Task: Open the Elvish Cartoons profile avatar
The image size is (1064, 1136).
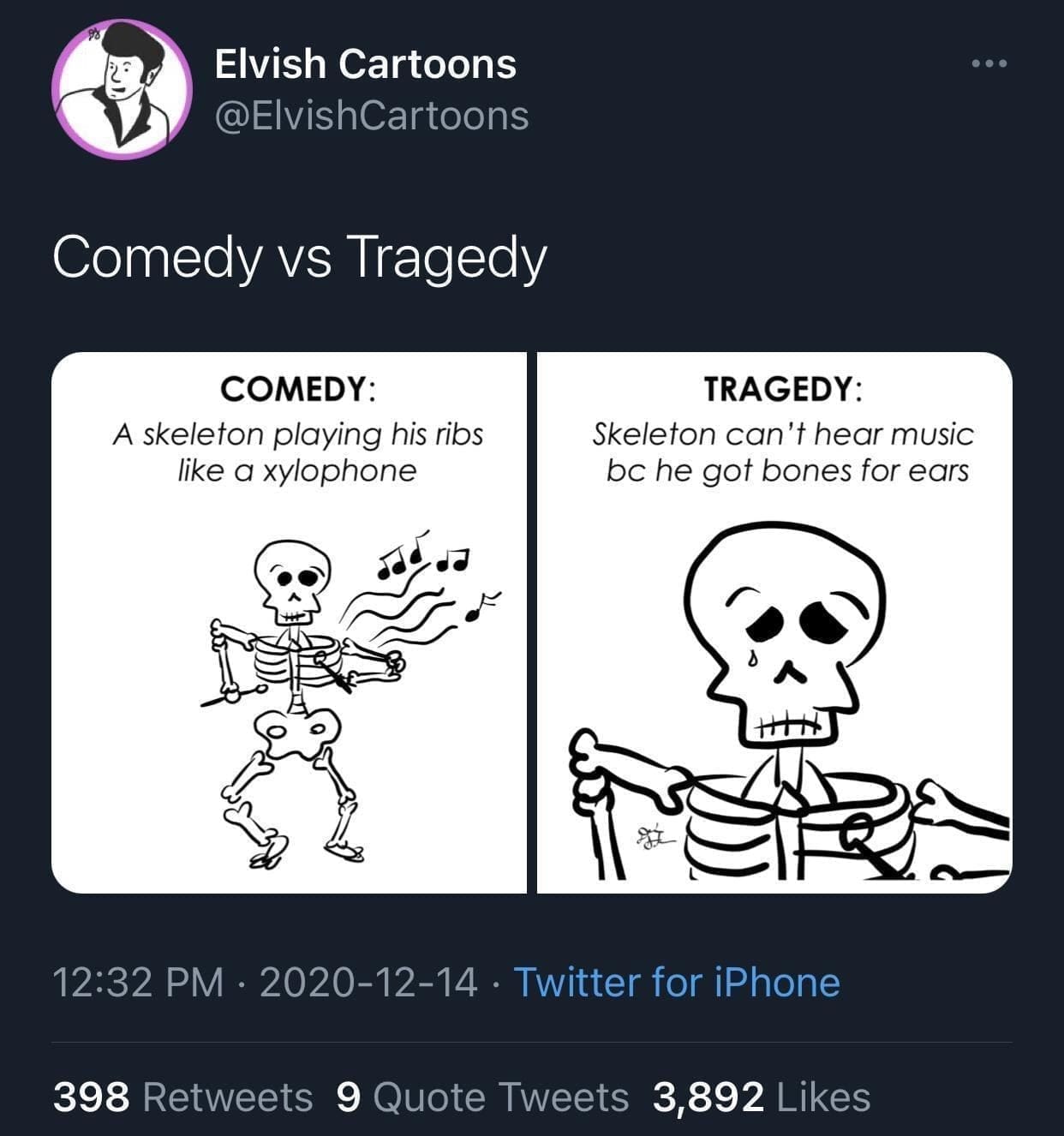Action: click(122, 89)
